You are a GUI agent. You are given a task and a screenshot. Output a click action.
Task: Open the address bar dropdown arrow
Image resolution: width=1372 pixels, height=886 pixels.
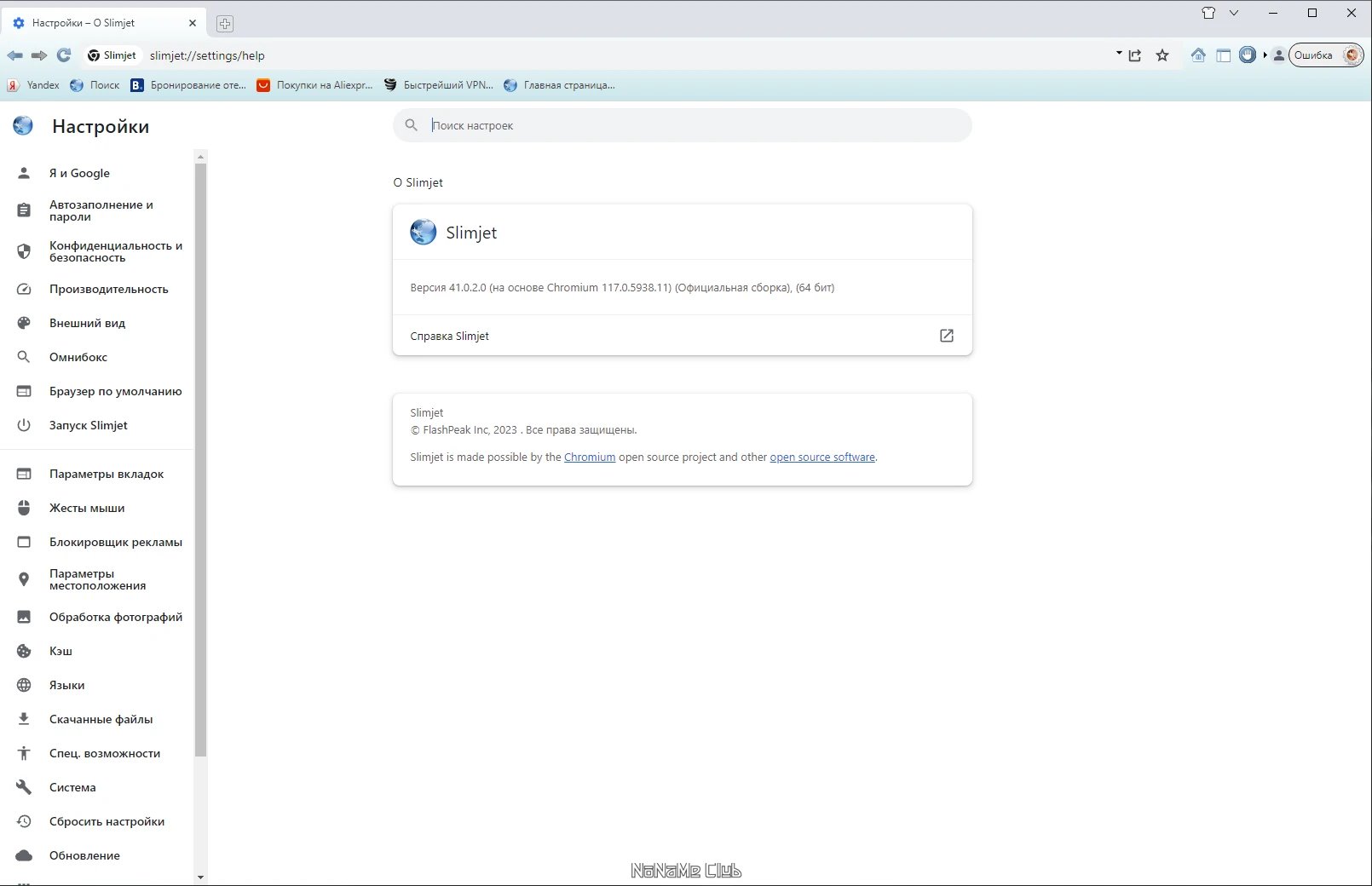click(x=1119, y=53)
